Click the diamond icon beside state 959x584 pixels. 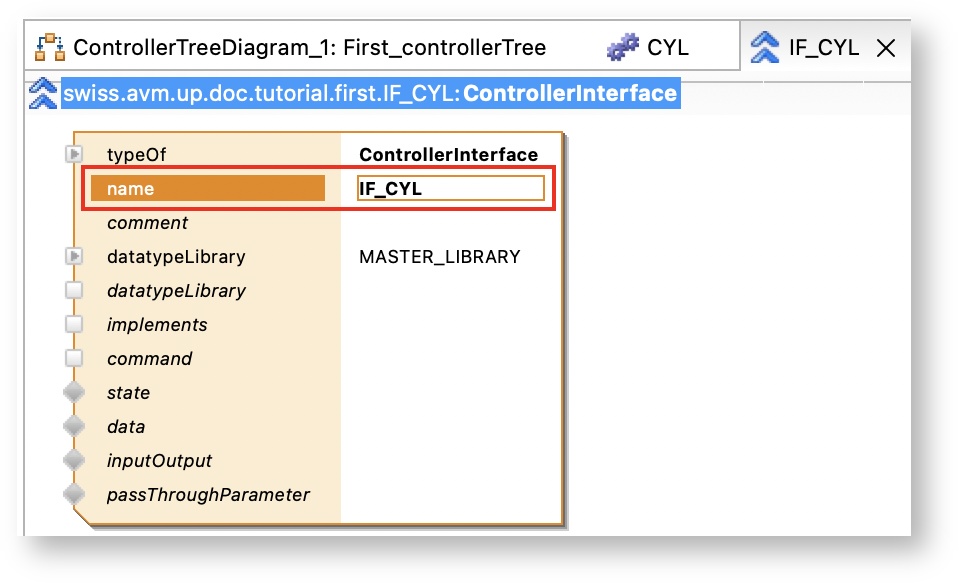coord(74,393)
